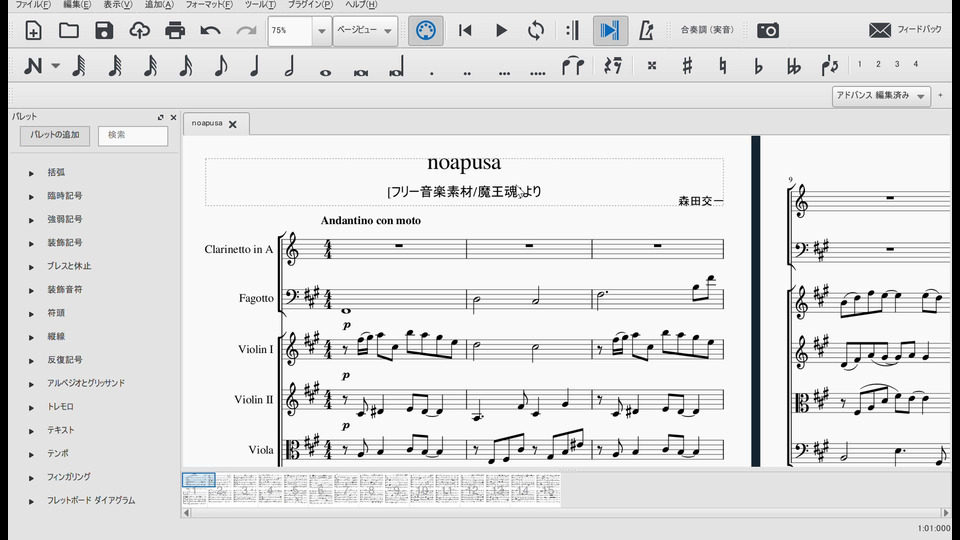Image resolution: width=960 pixels, height=540 pixels.
Task: Toggle the metronome
Action: [646, 30]
